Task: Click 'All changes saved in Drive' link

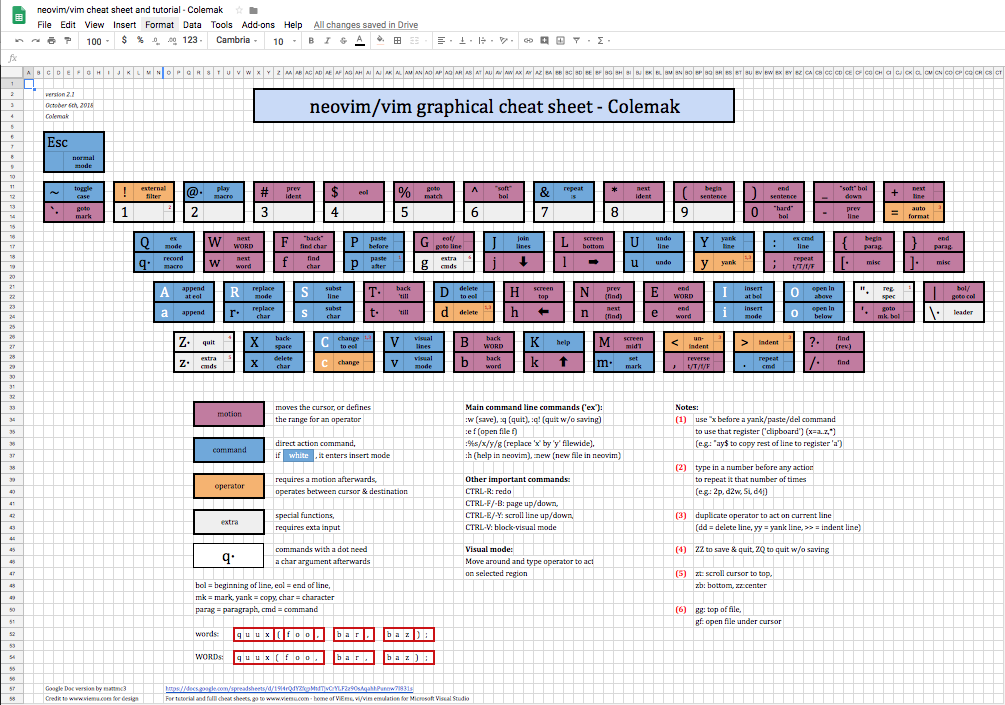Action: coord(365,25)
